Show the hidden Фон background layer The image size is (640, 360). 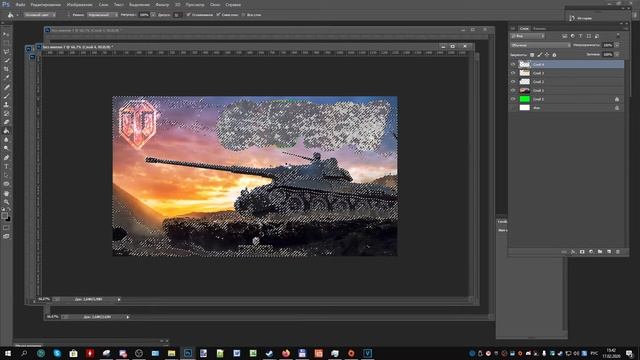(x=513, y=108)
